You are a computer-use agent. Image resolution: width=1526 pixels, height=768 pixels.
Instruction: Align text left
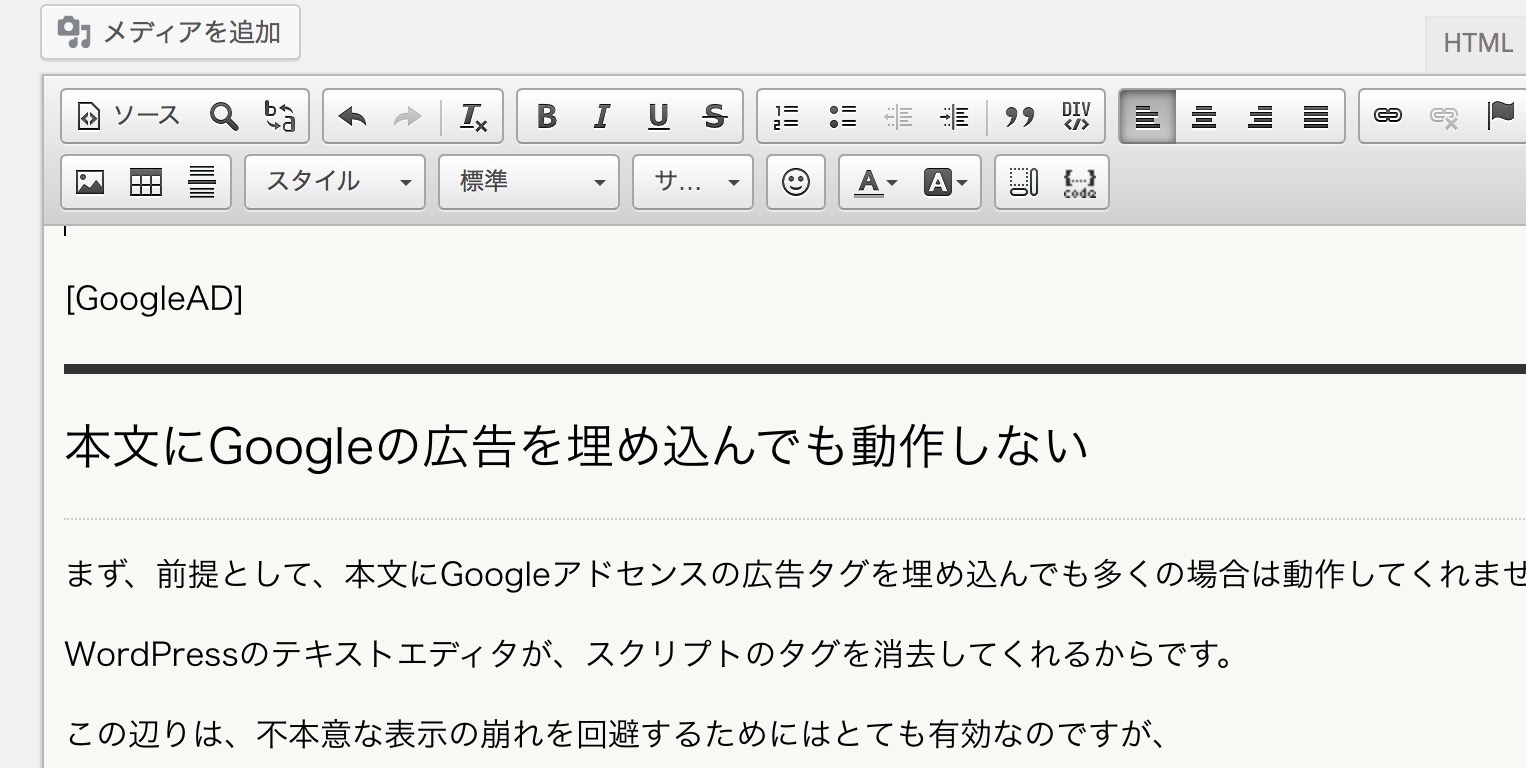coord(1148,116)
